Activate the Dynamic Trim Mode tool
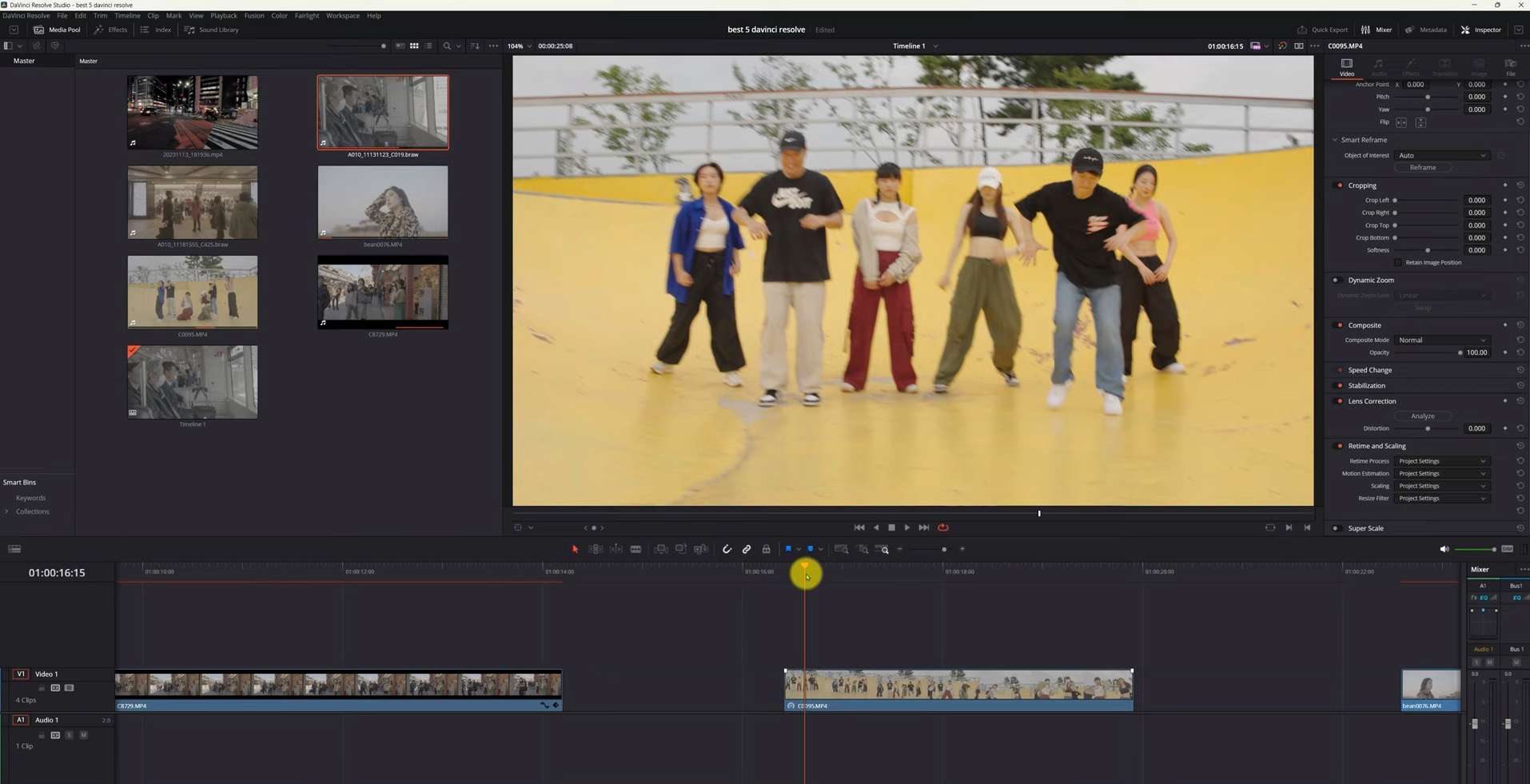1530x784 pixels. (x=616, y=549)
